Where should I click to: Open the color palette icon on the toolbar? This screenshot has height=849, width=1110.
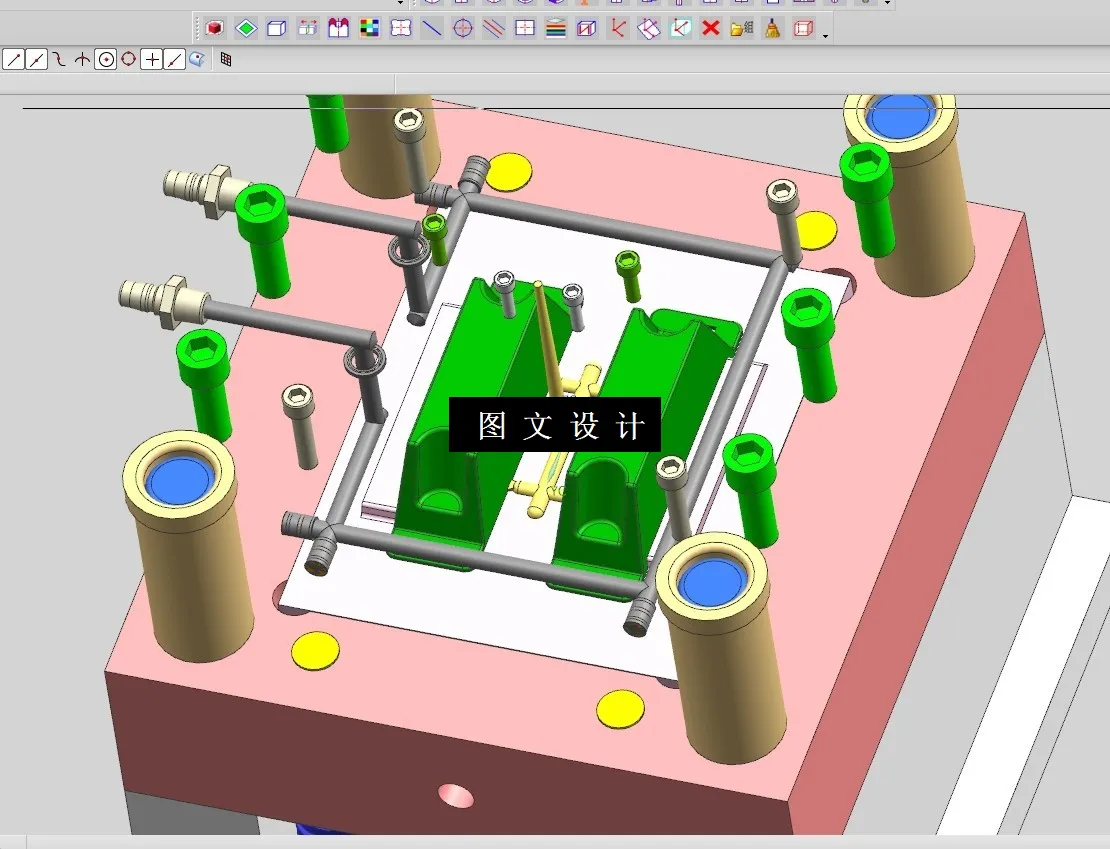(x=369, y=29)
